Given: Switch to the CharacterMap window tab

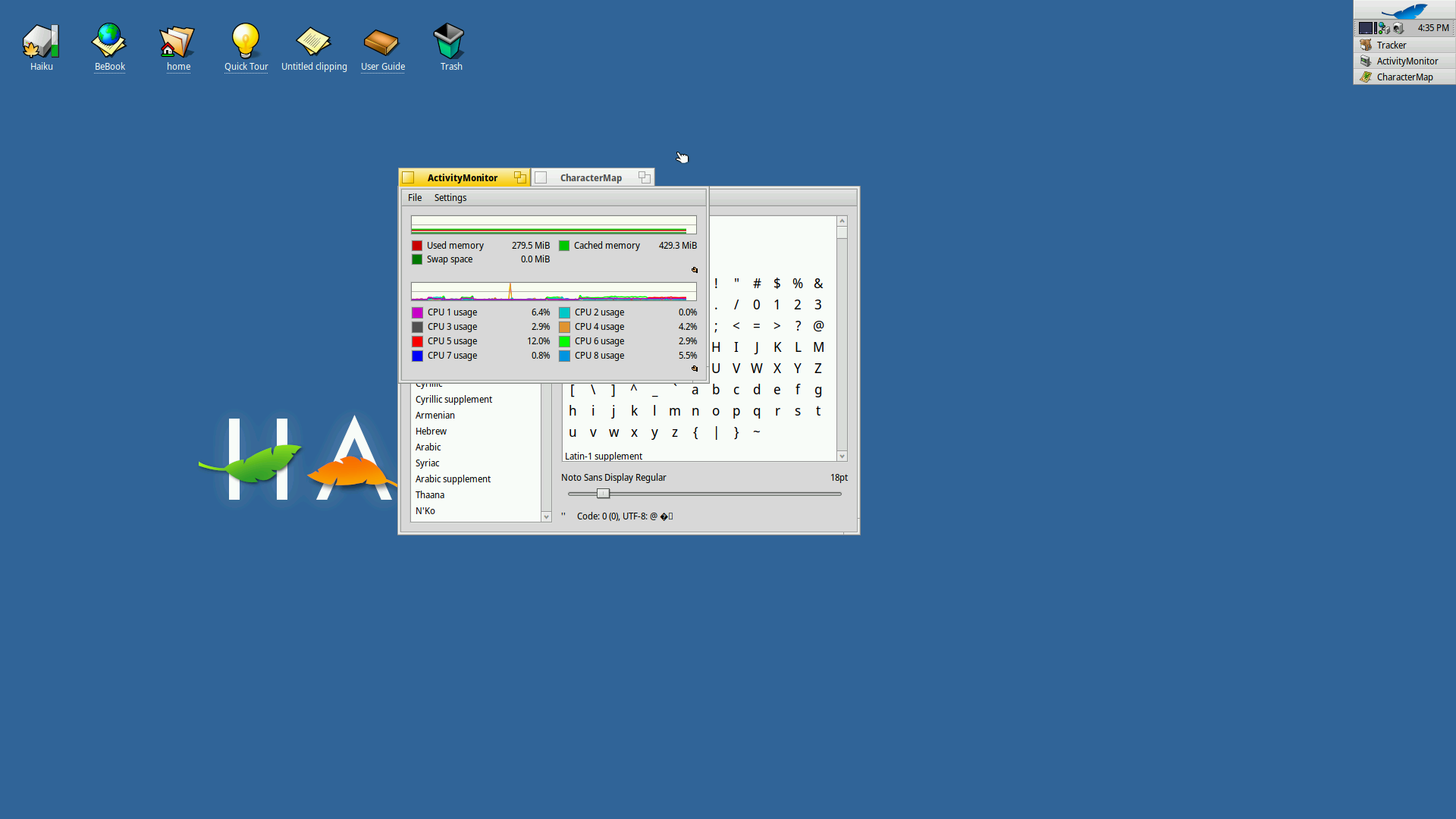Looking at the screenshot, I should pyautogui.click(x=591, y=177).
